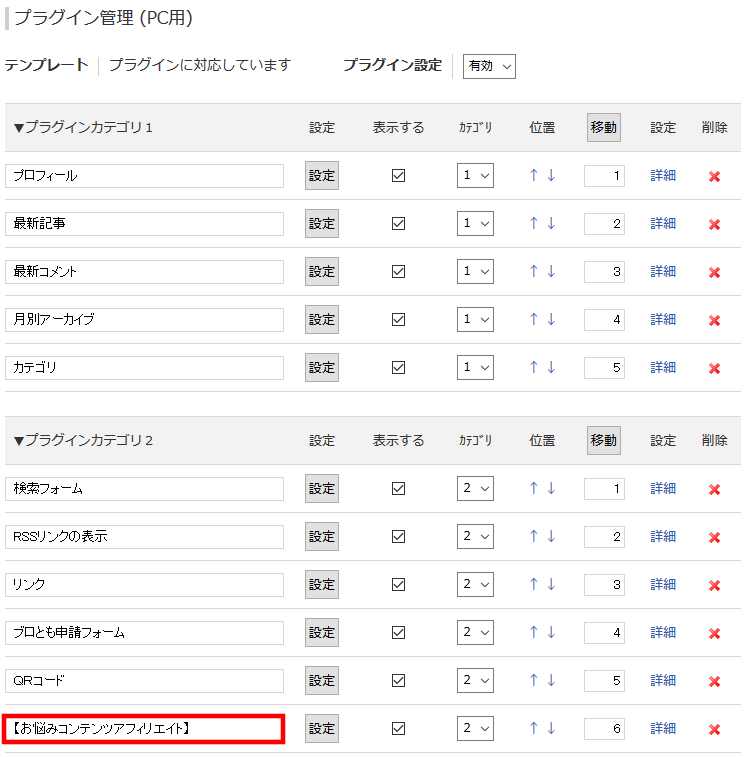
Task: Open 詳細 link for QRコード
Action: pos(663,680)
